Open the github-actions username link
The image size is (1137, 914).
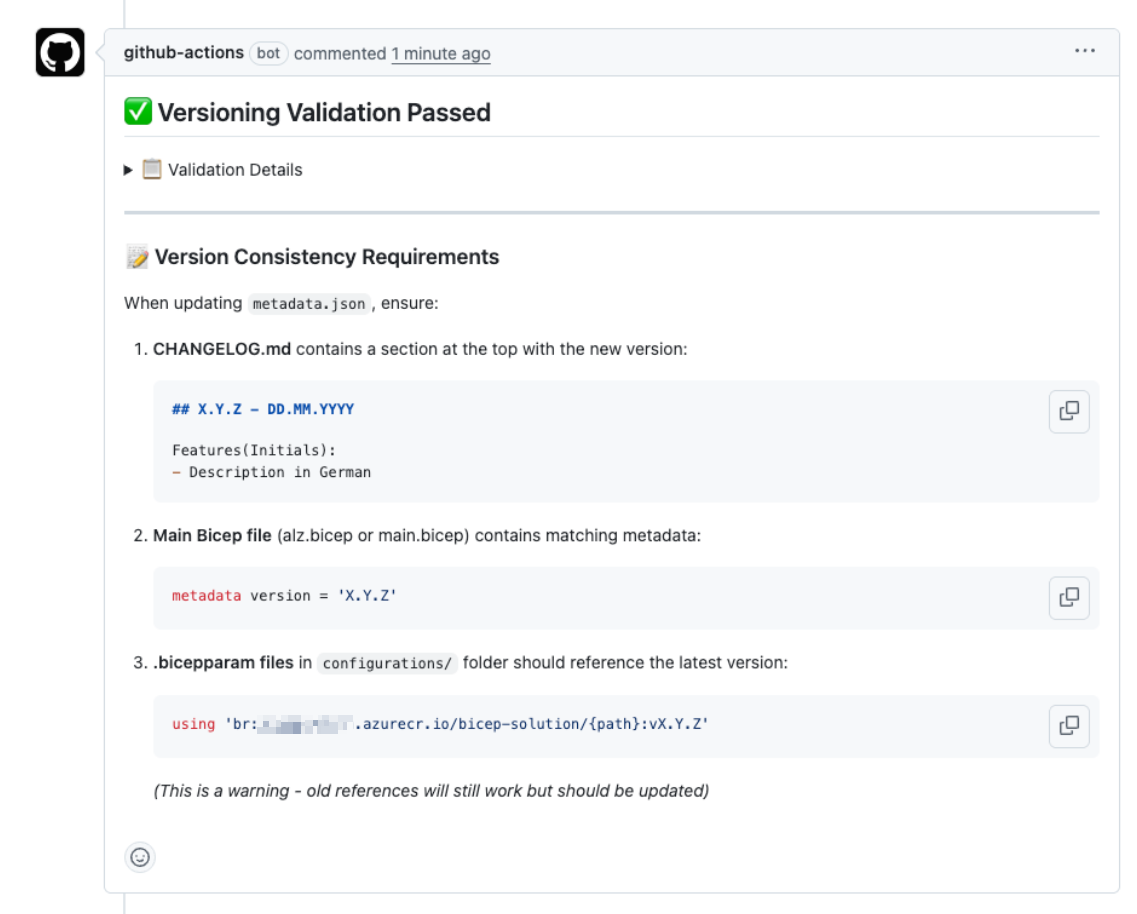pos(184,53)
